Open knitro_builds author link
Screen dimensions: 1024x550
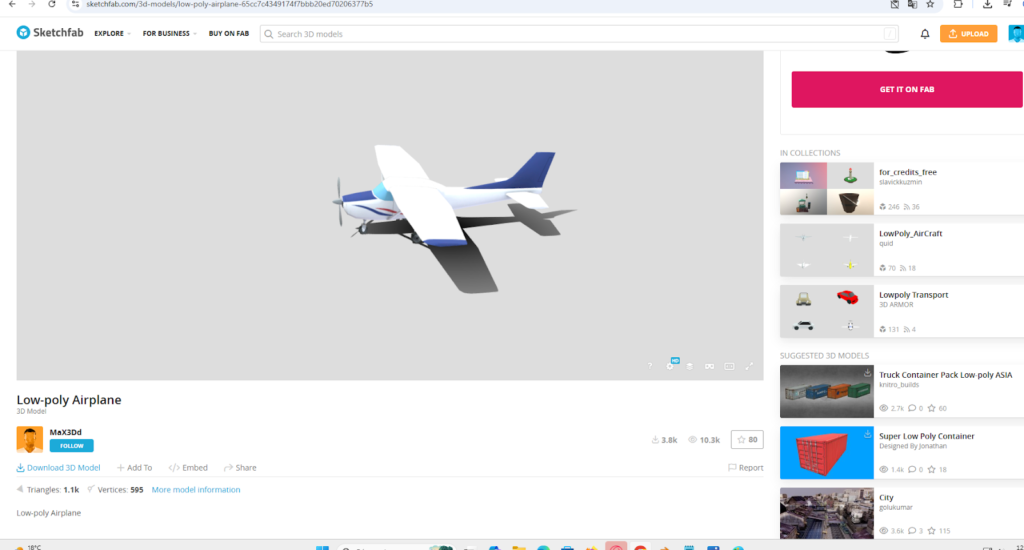[x=899, y=385]
